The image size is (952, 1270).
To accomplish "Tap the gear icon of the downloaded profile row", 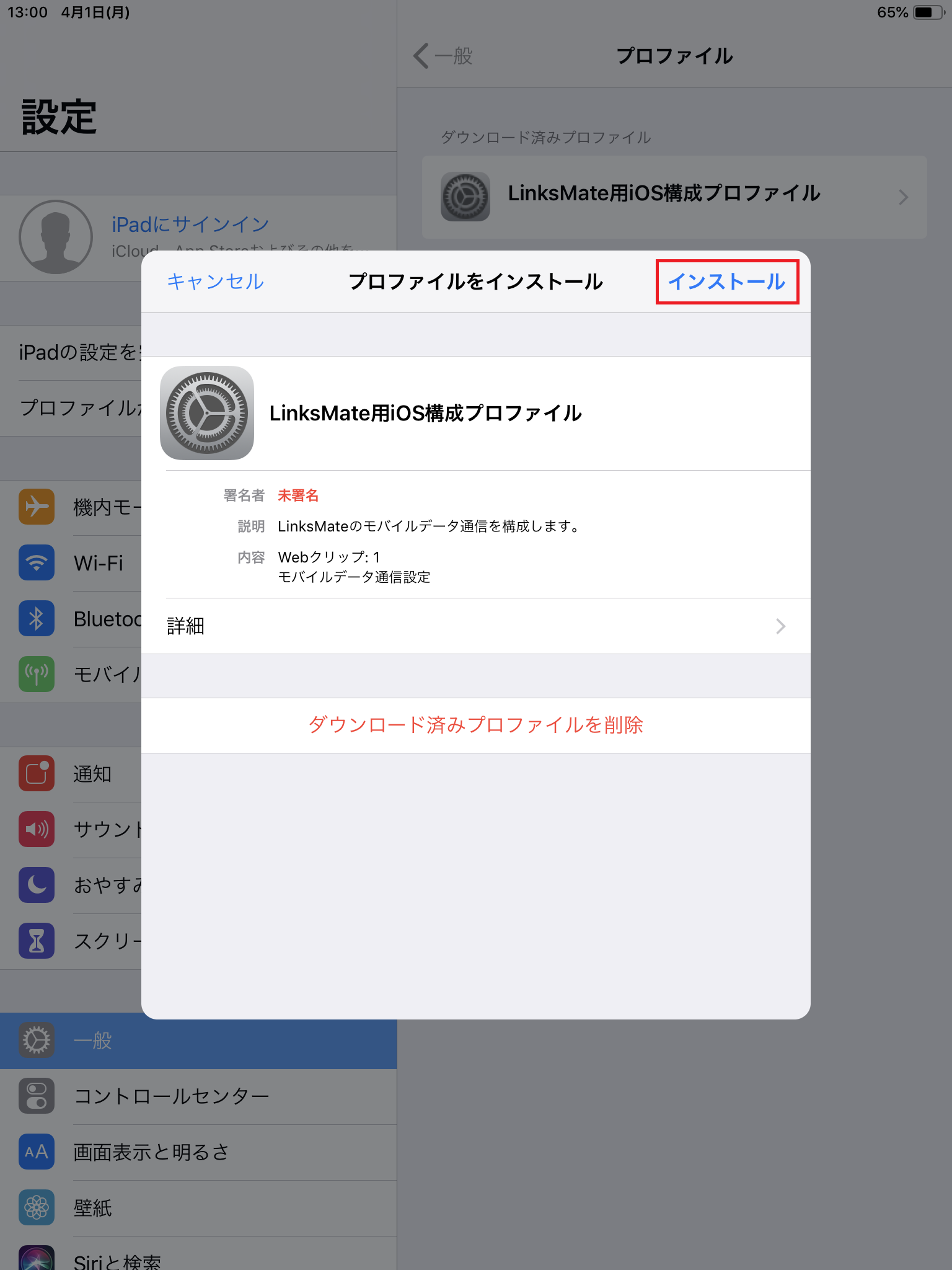I will [x=465, y=197].
